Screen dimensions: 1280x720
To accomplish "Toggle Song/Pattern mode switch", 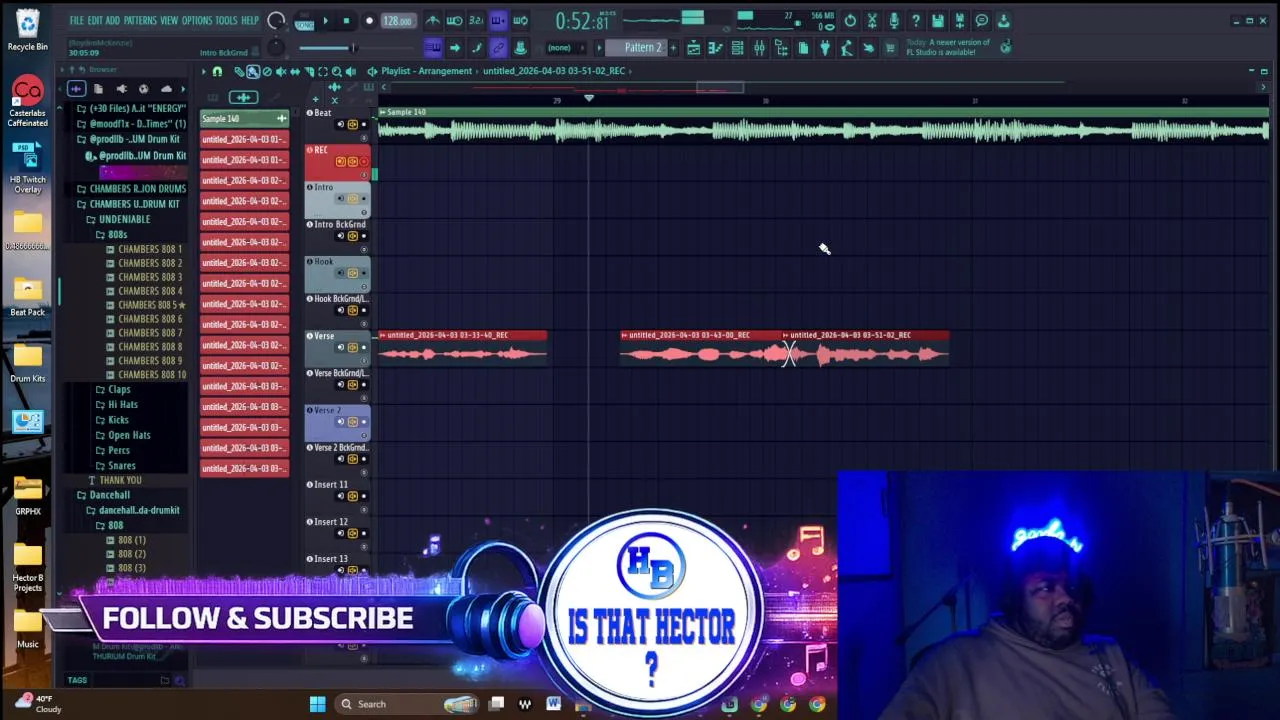I will point(304,22).
